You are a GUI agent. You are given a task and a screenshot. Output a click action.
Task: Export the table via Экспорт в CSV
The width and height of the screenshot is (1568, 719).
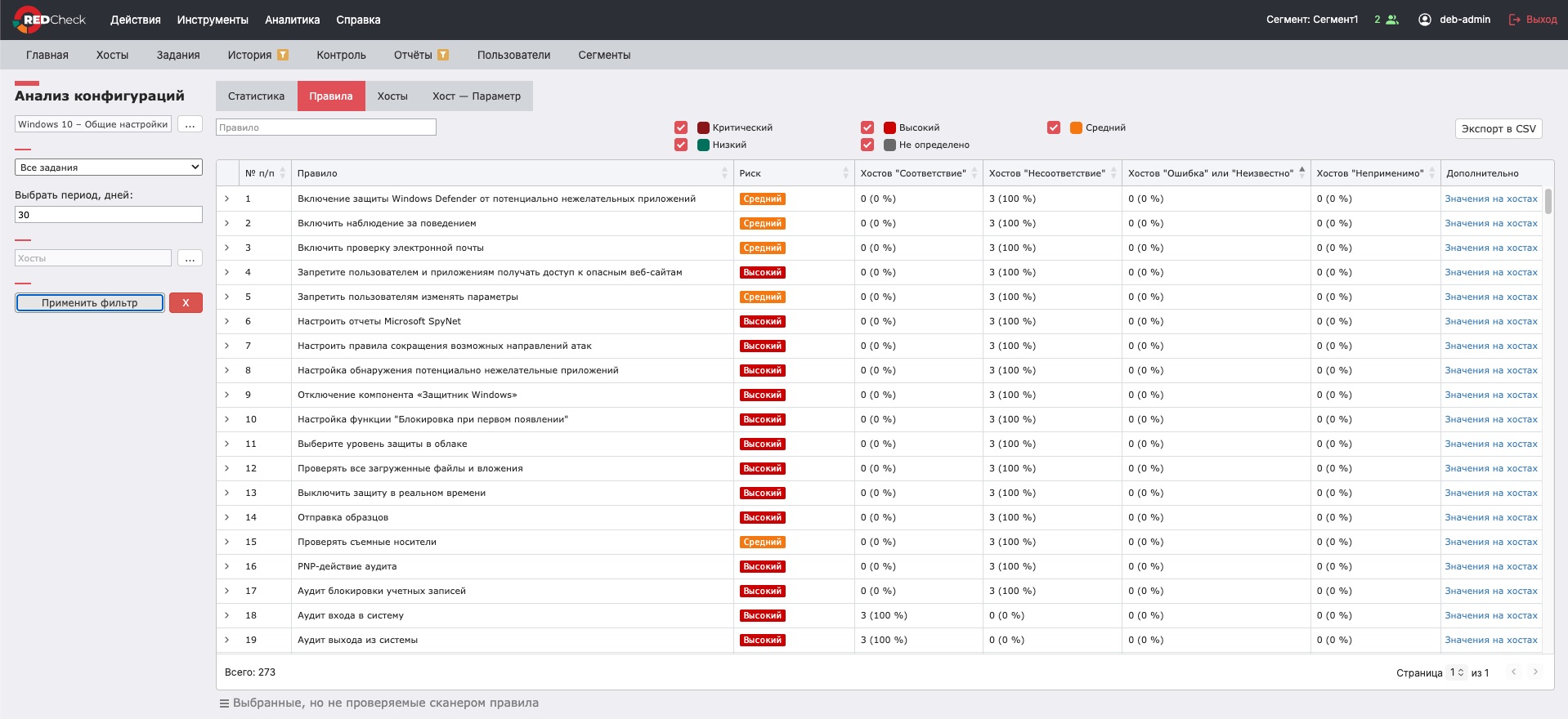click(x=1499, y=129)
